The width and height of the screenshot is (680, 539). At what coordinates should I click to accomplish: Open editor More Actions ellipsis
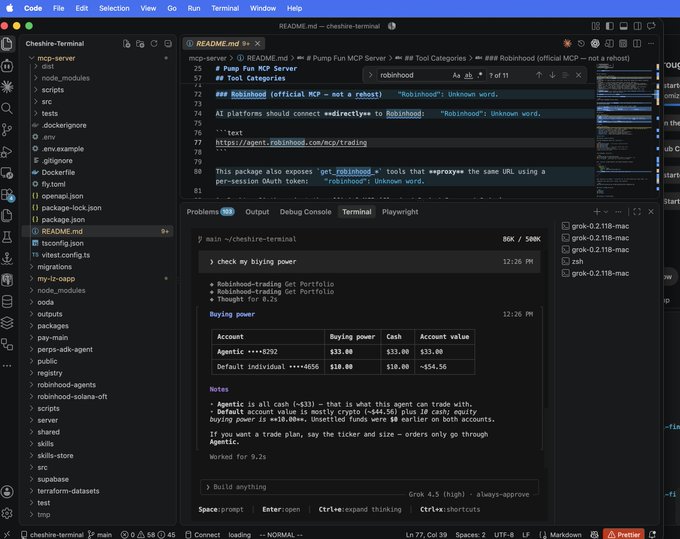[x=651, y=43]
